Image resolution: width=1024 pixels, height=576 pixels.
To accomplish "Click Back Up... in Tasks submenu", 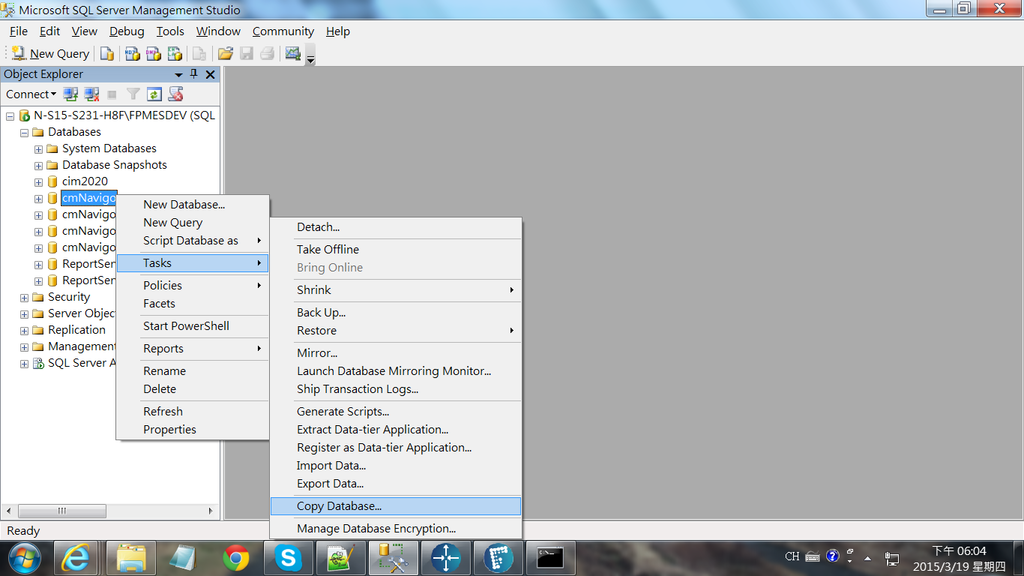I will pyautogui.click(x=396, y=313).
